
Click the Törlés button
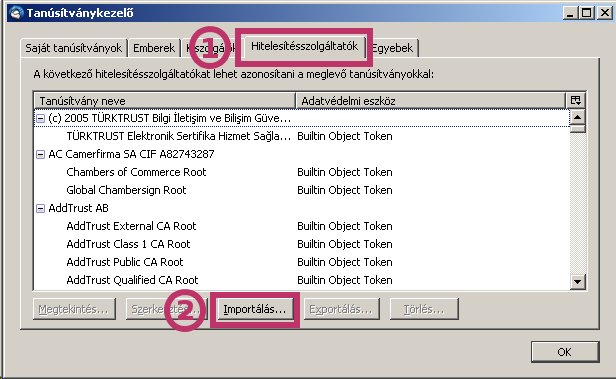(x=424, y=309)
